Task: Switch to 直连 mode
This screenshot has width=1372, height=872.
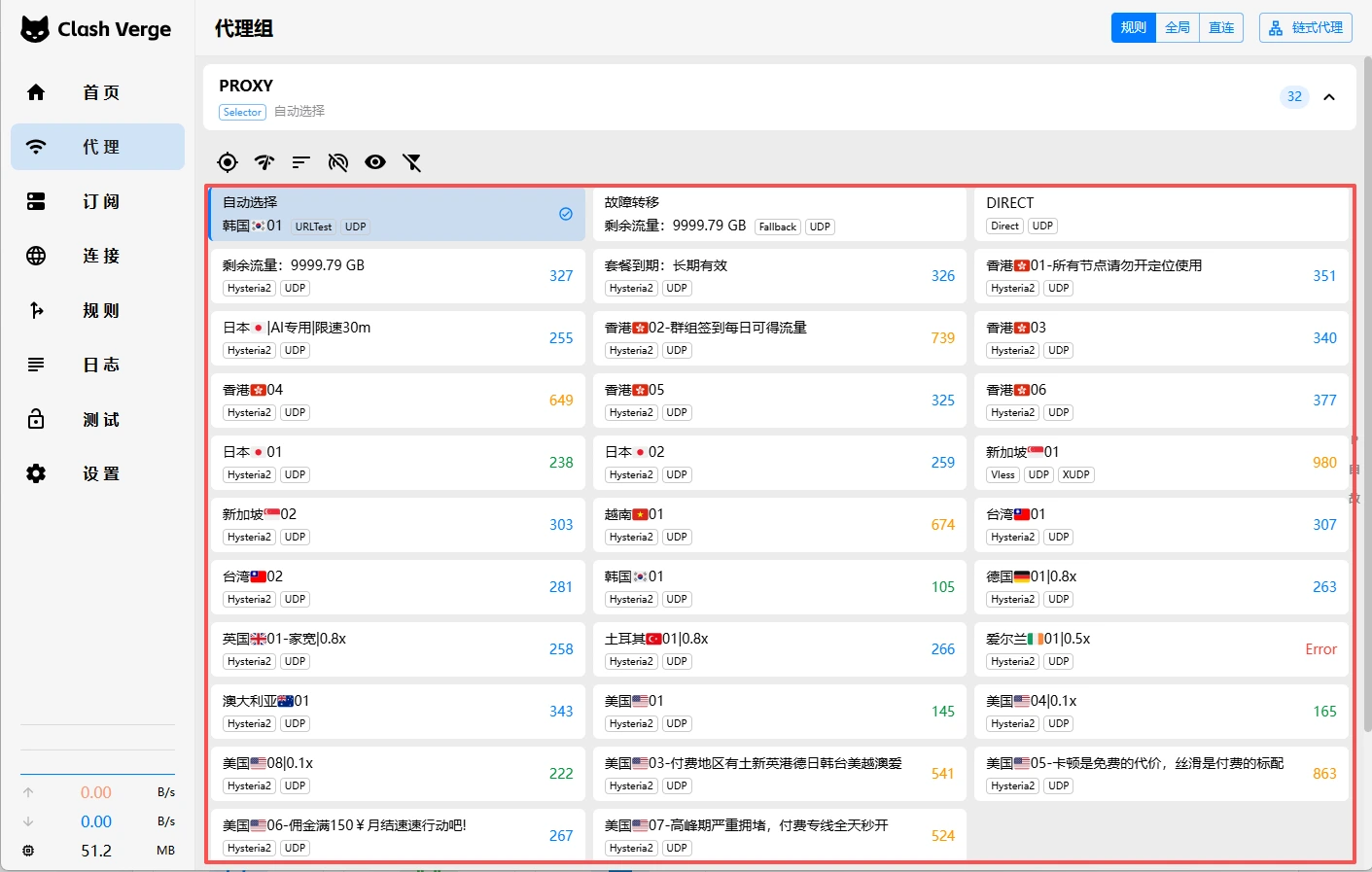Action: (x=1221, y=28)
